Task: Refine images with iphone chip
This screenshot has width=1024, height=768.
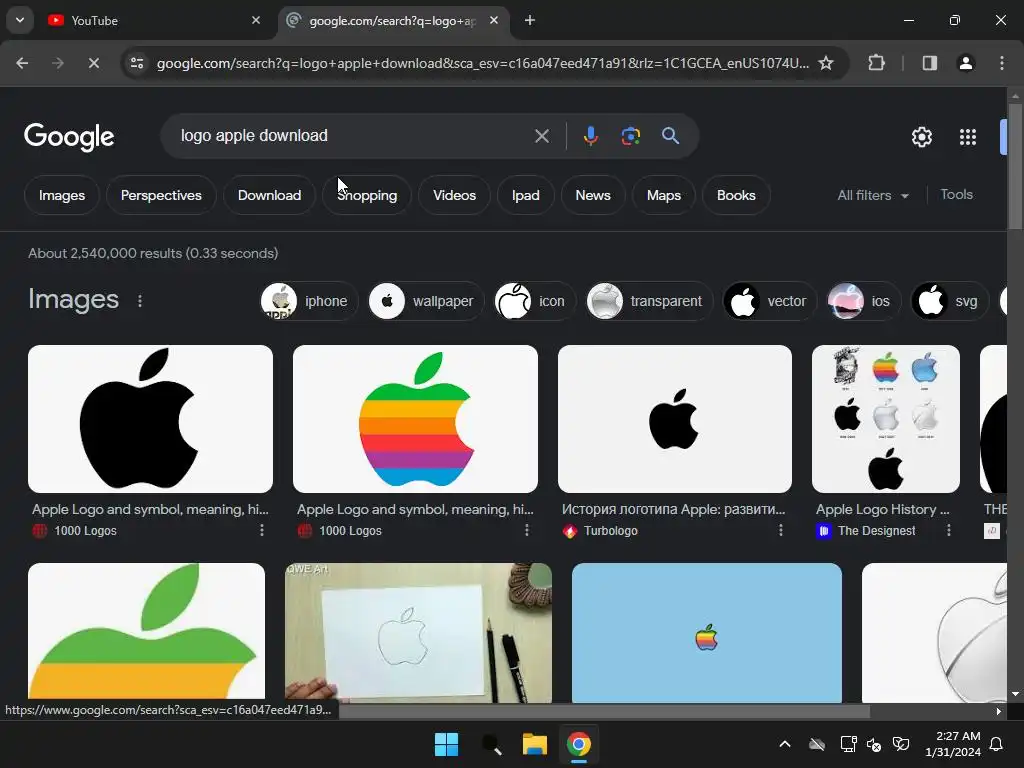Action: [x=309, y=301]
